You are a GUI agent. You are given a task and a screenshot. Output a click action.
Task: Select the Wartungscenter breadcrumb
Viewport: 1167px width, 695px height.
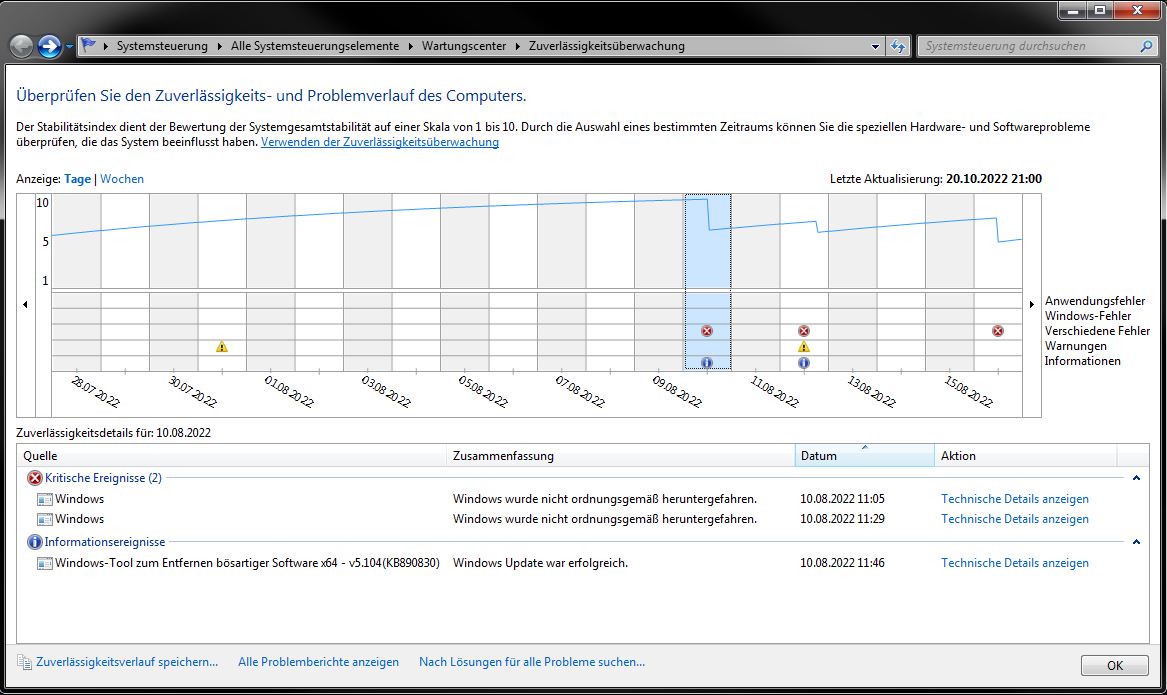pyautogui.click(x=464, y=46)
